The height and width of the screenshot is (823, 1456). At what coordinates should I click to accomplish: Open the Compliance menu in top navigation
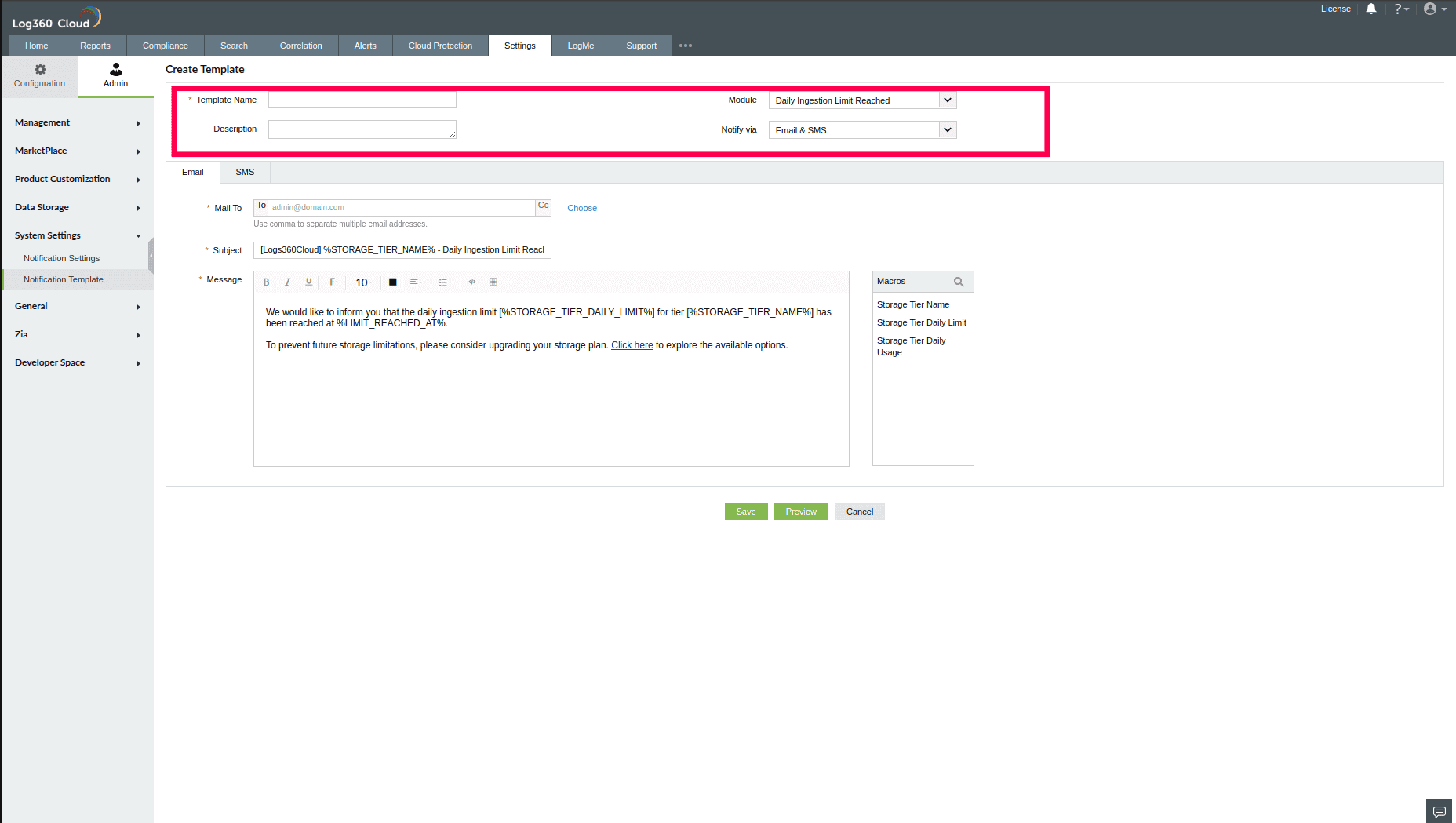165,45
